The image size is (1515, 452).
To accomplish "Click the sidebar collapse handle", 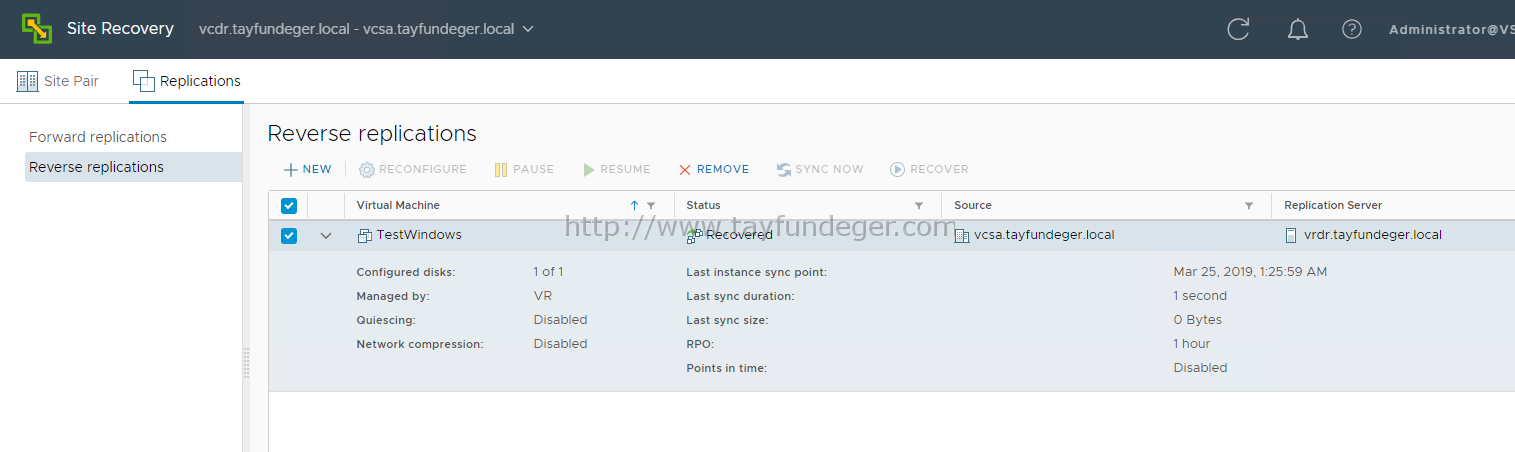I will point(246,363).
